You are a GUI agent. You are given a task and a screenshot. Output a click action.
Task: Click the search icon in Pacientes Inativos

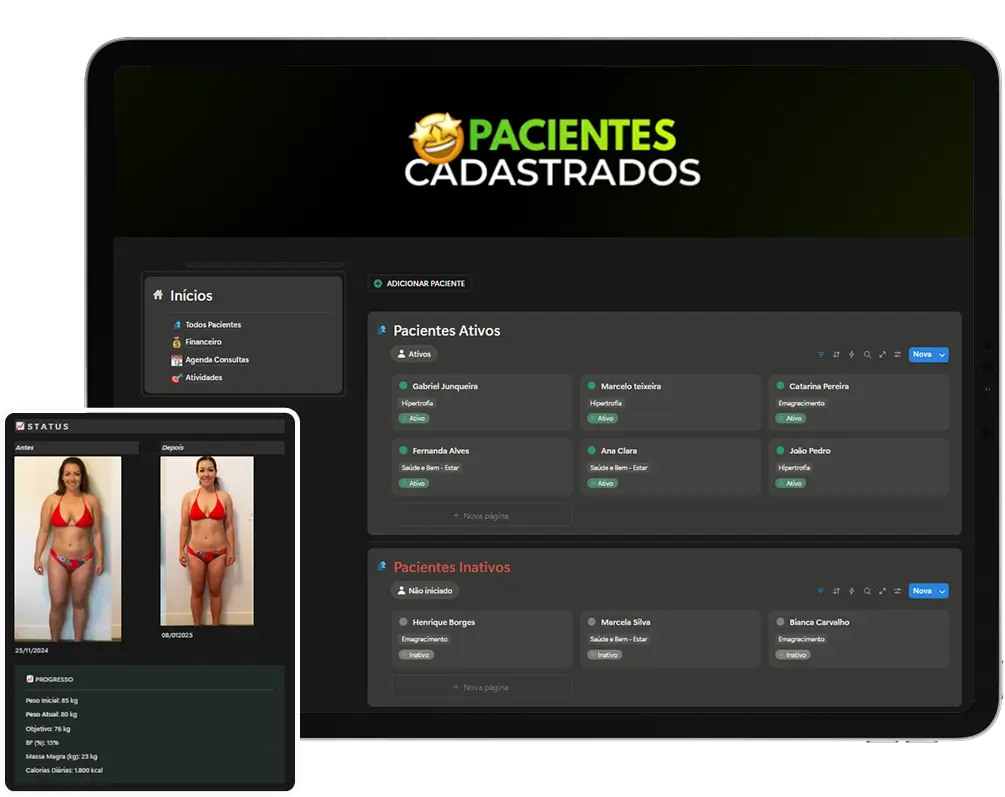[x=867, y=591]
